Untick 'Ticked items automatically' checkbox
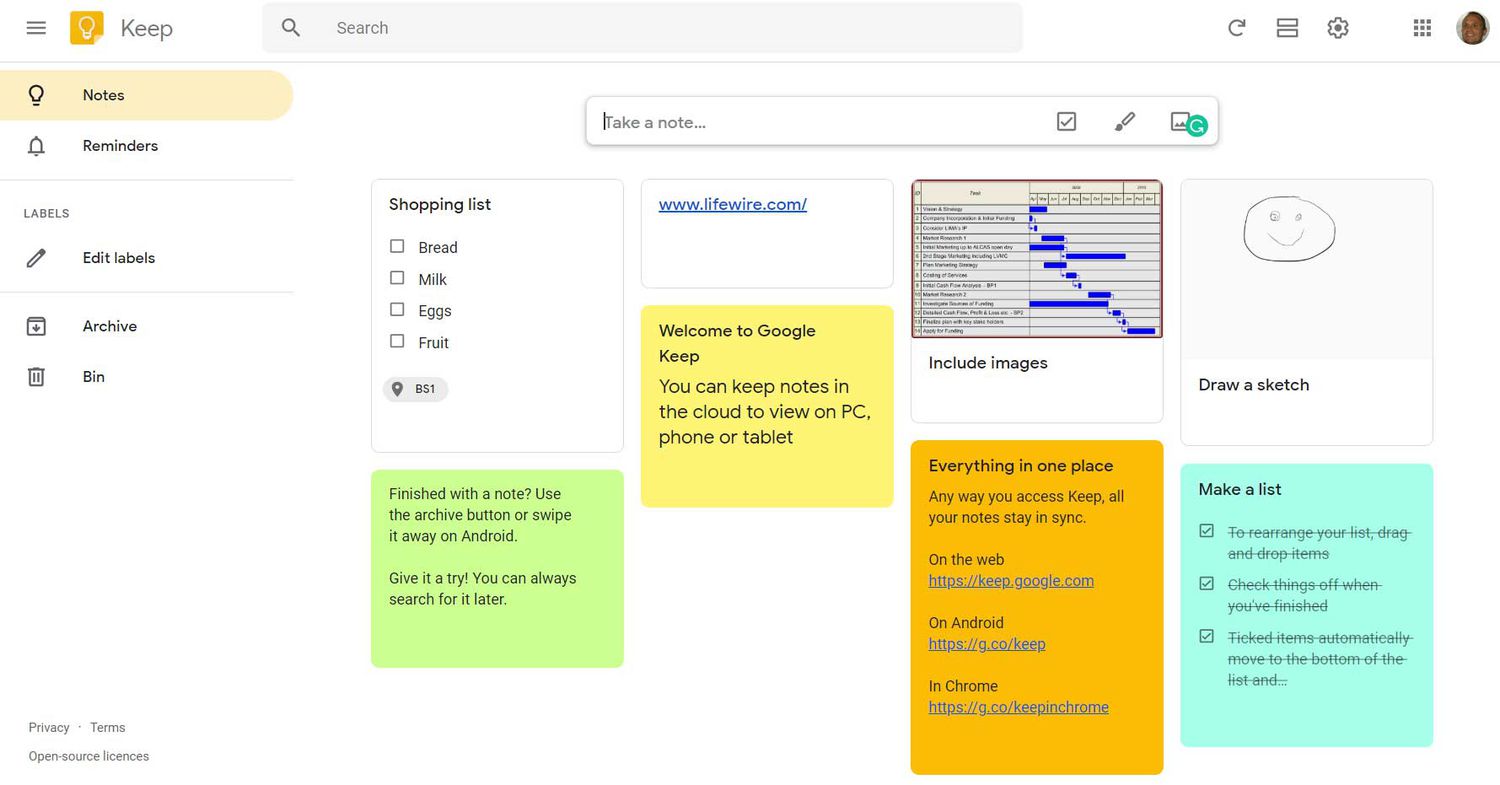The width and height of the screenshot is (1500, 785). coord(1207,636)
